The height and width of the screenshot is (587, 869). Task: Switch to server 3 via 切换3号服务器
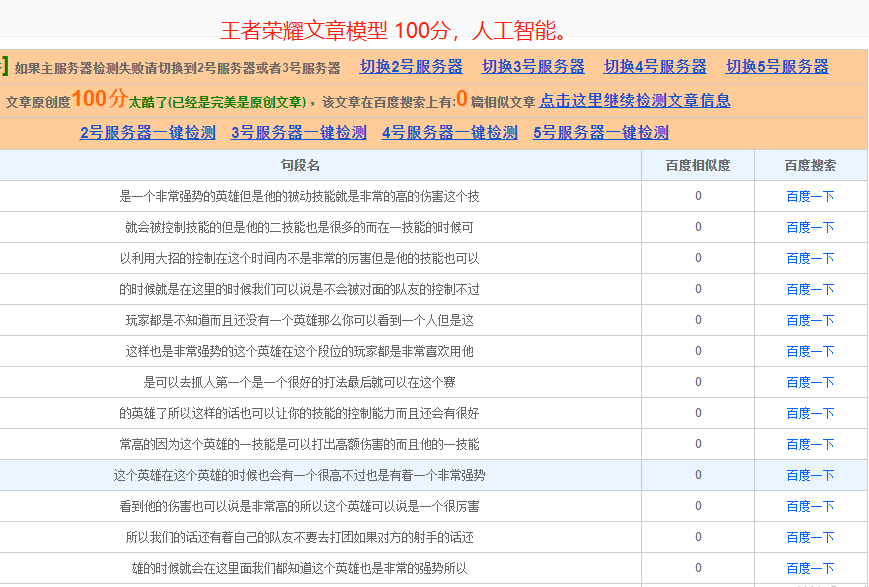[533, 67]
